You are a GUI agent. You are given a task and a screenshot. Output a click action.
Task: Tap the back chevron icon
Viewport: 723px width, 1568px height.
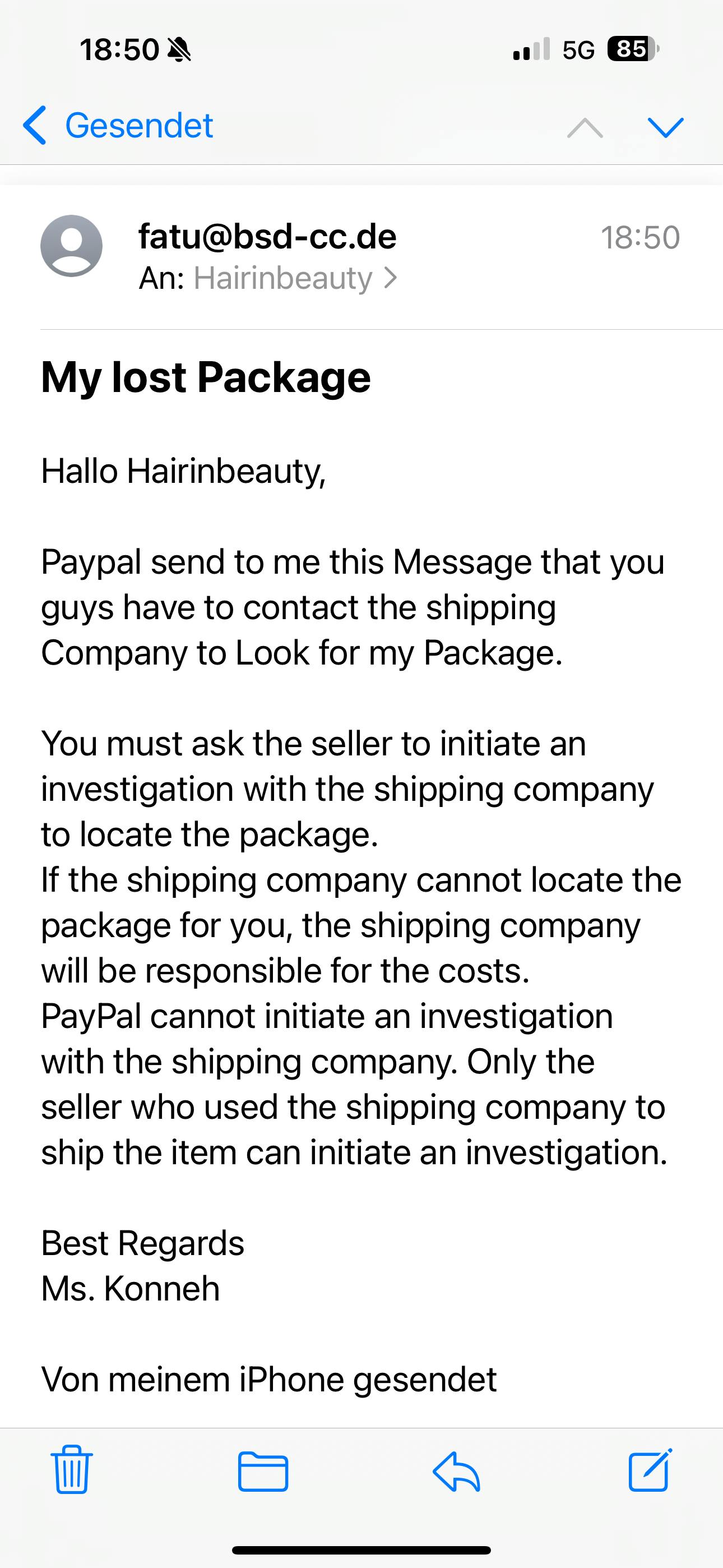tap(35, 126)
